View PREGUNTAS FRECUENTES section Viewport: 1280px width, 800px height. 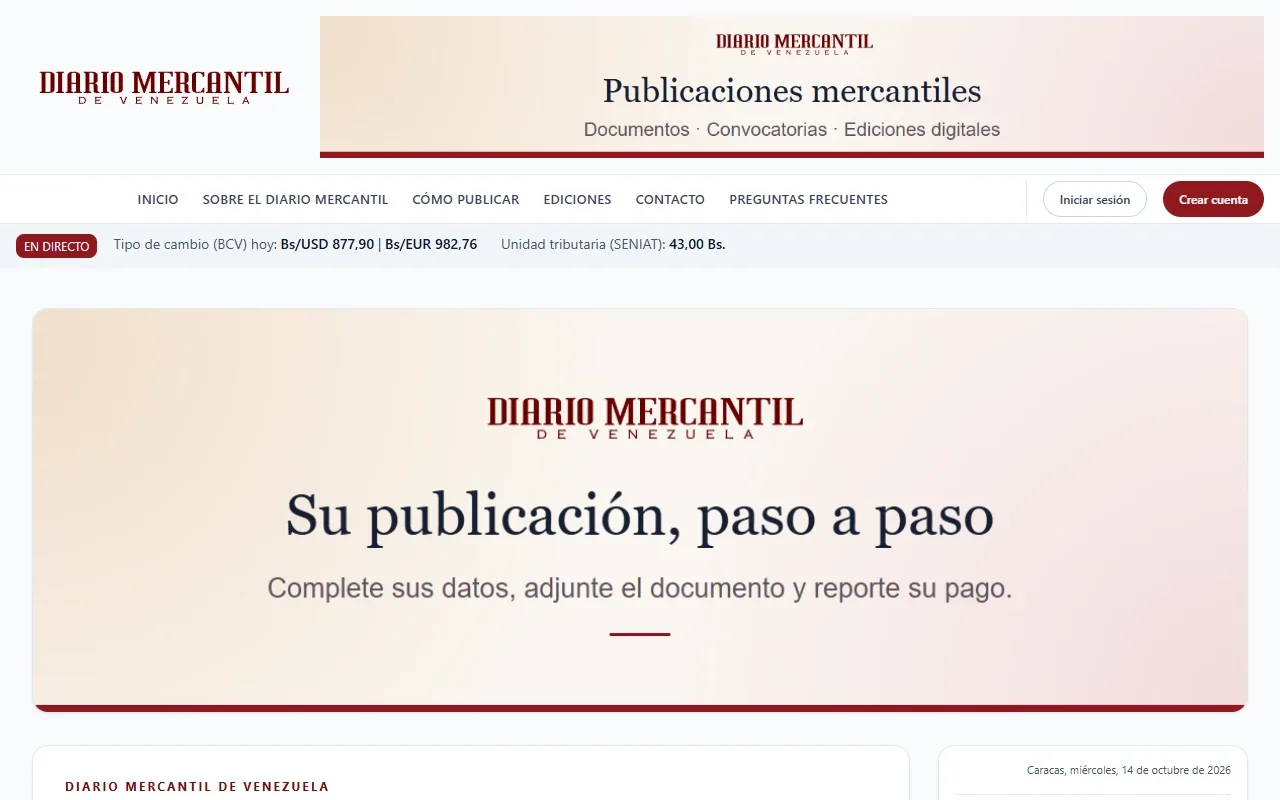click(808, 200)
